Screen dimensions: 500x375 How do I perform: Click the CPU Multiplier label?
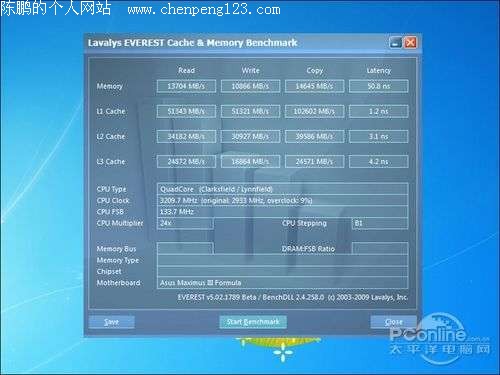[120, 223]
